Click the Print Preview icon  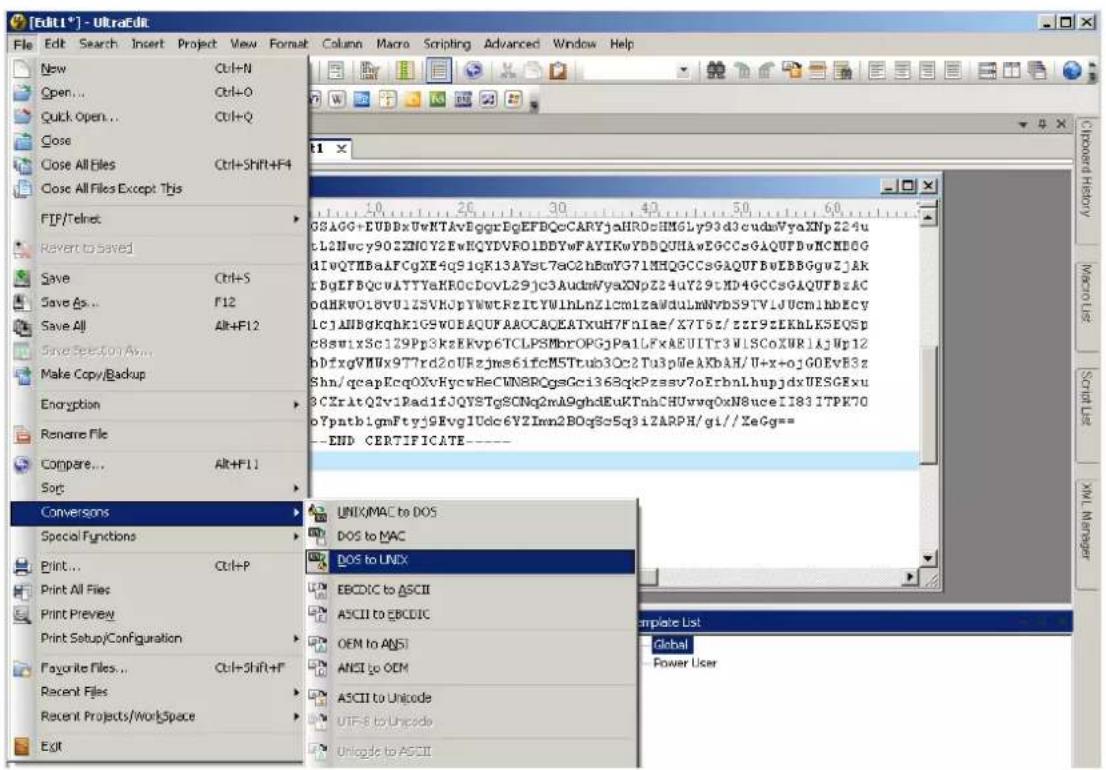23,614
